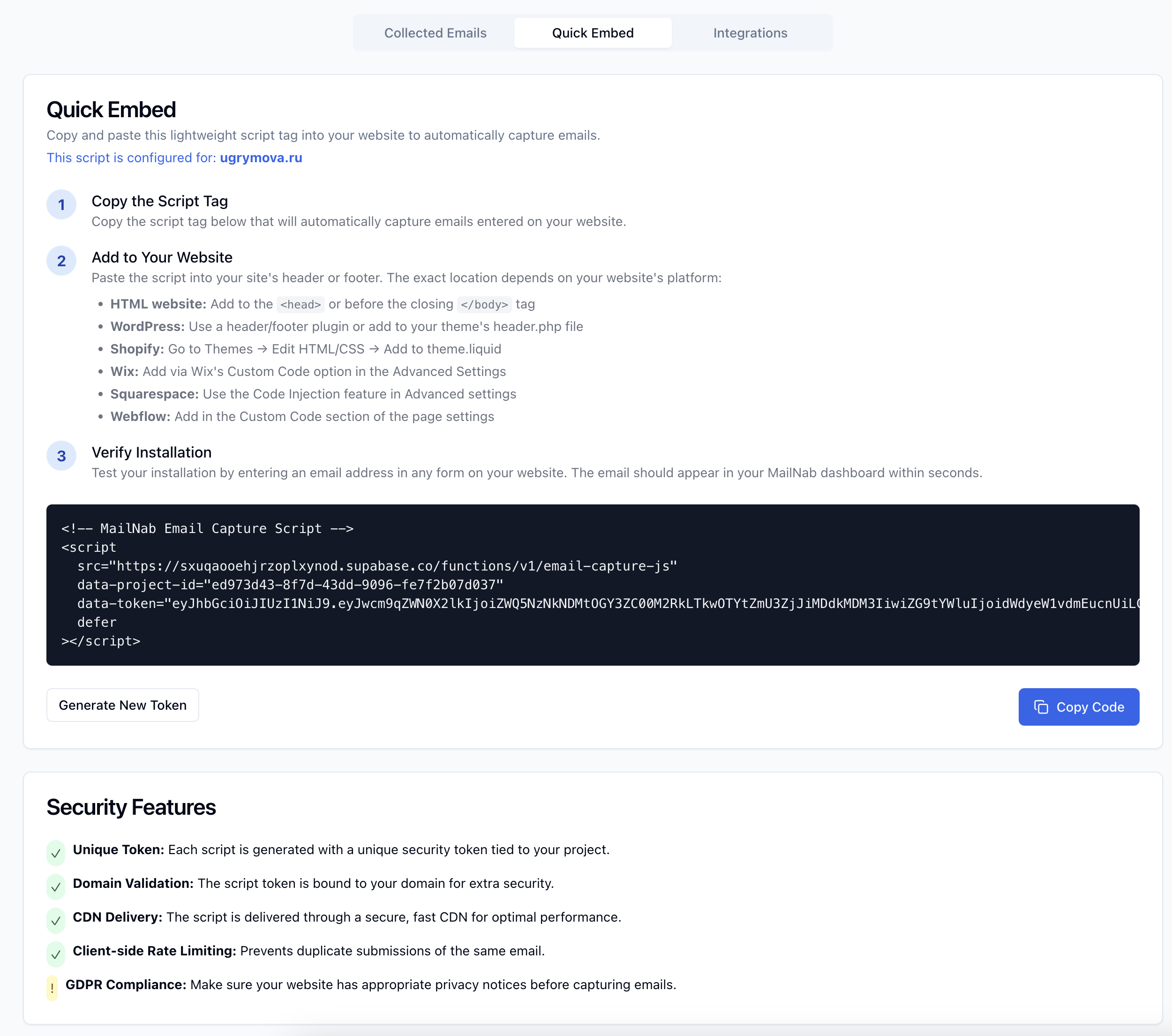Click the Shopify instruction bullet
The height and width of the screenshot is (1036, 1172).
(306, 349)
